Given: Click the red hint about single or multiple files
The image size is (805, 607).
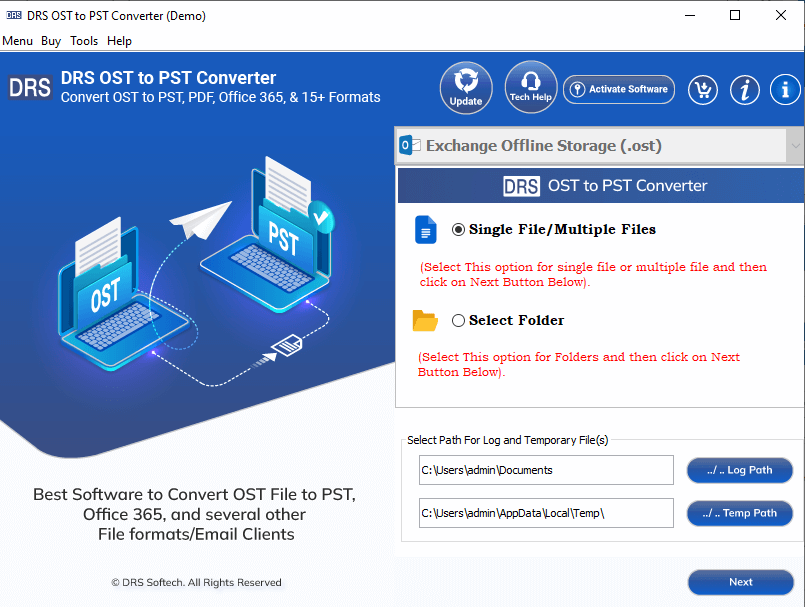Looking at the screenshot, I should (x=593, y=274).
